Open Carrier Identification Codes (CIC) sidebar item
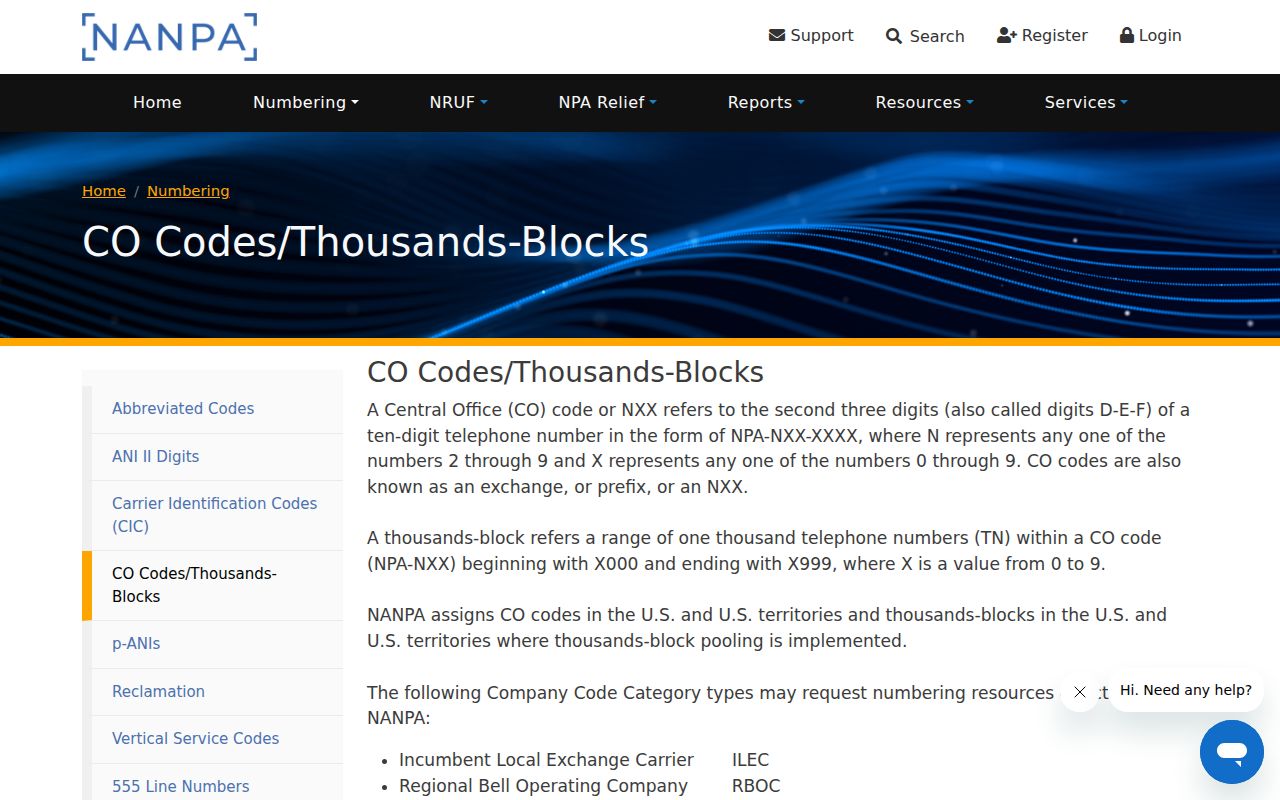Screen dimensions: 1280x800 tap(217, 515)
